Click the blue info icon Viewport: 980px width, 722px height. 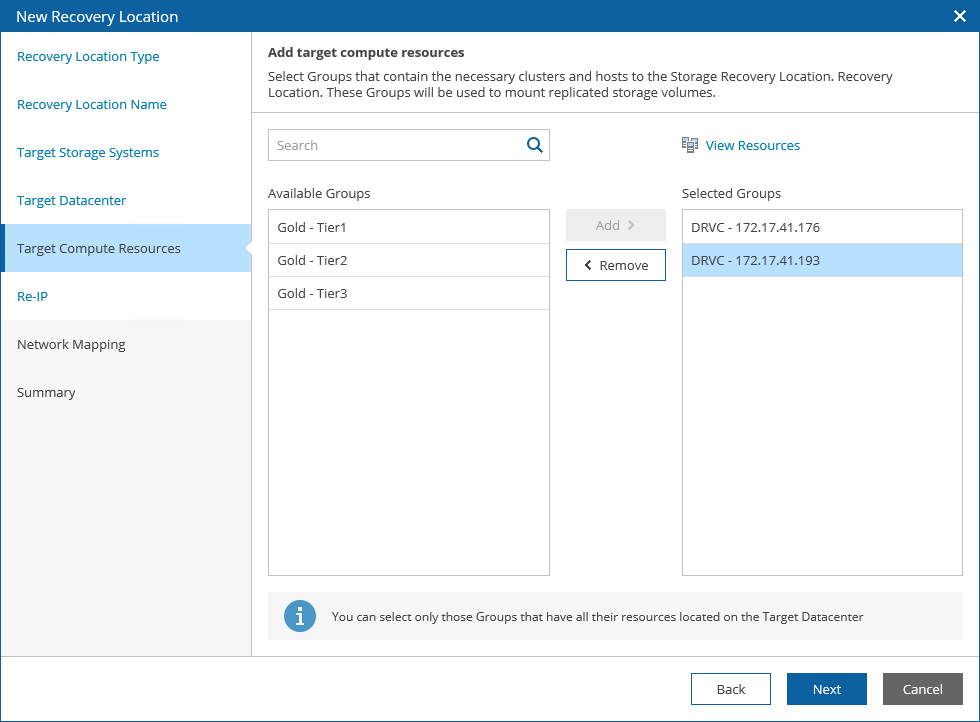click(300, 616)
